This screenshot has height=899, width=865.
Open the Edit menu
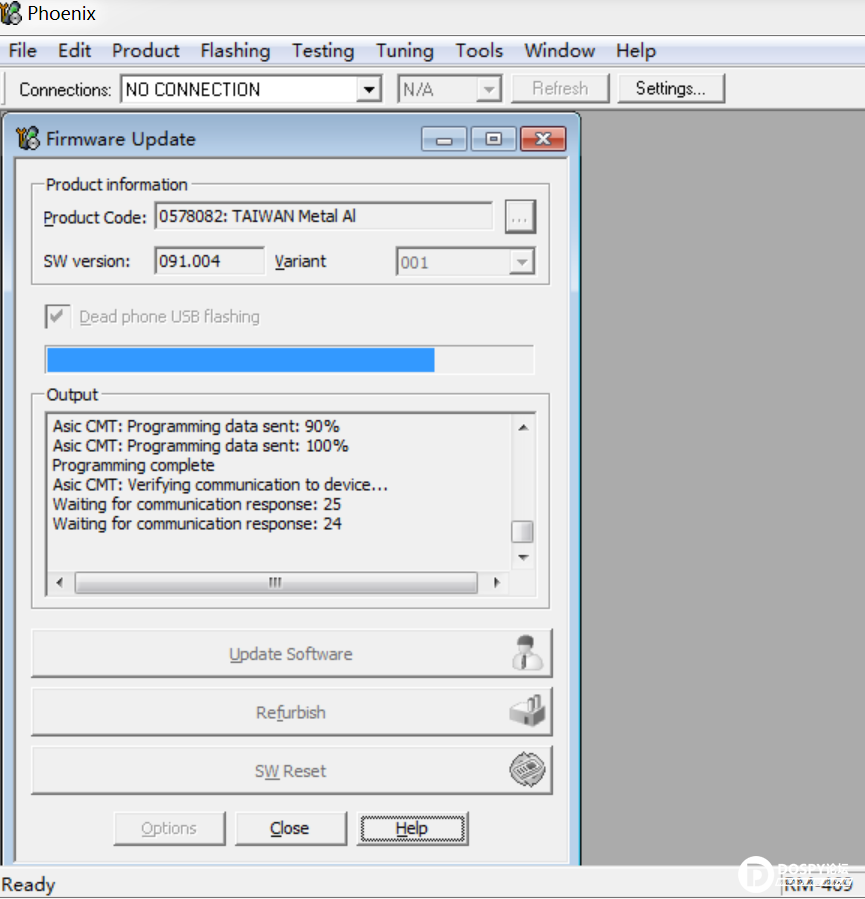point(75,50)
